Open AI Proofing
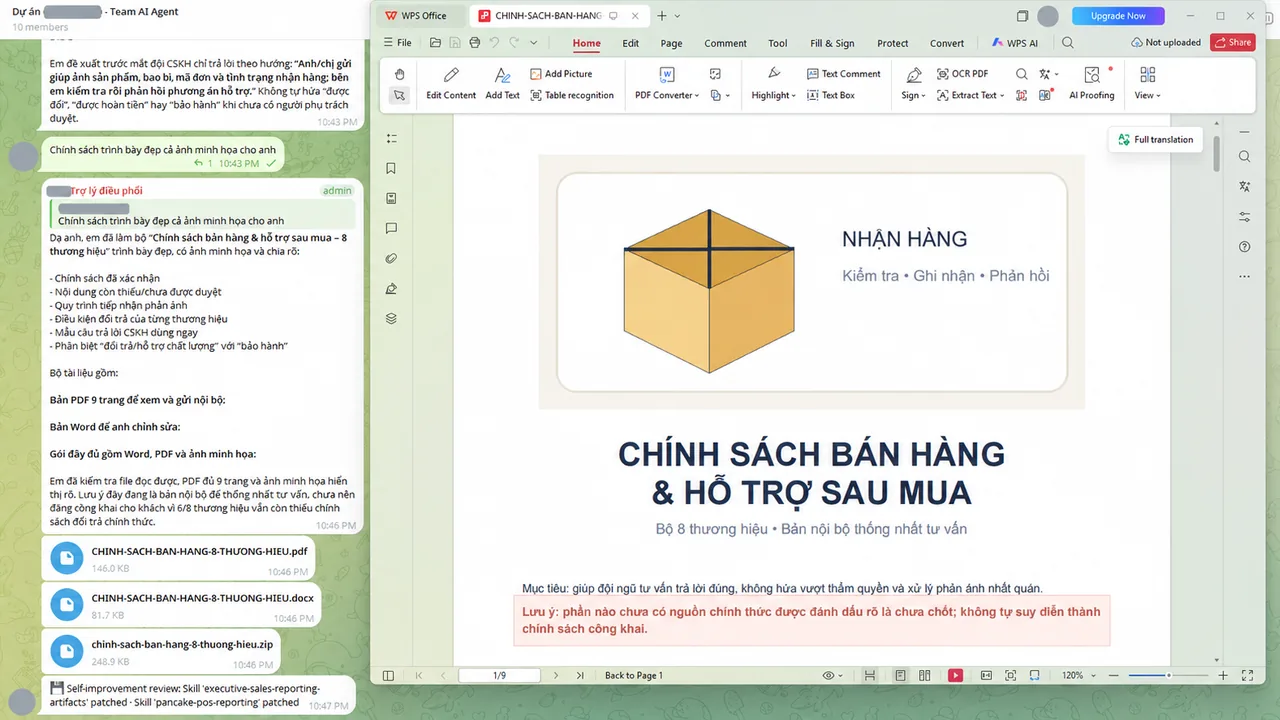Image resolution: width=1280 pixels, height=720 pixels. 1091,84
